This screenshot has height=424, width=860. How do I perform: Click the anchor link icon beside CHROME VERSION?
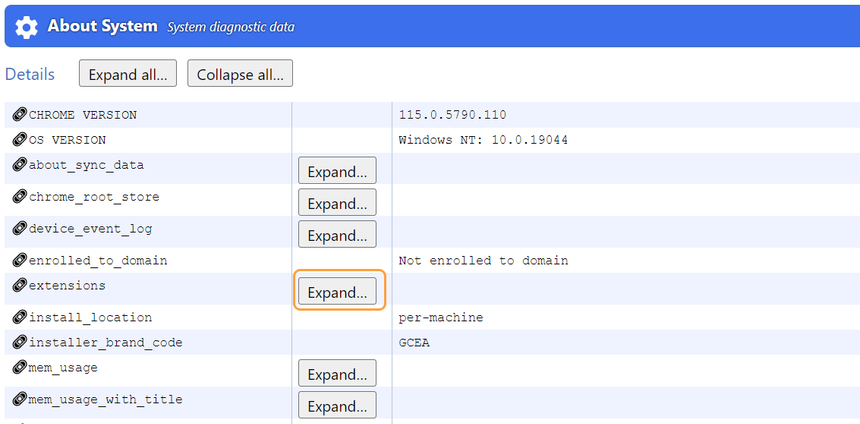[20, 115]
